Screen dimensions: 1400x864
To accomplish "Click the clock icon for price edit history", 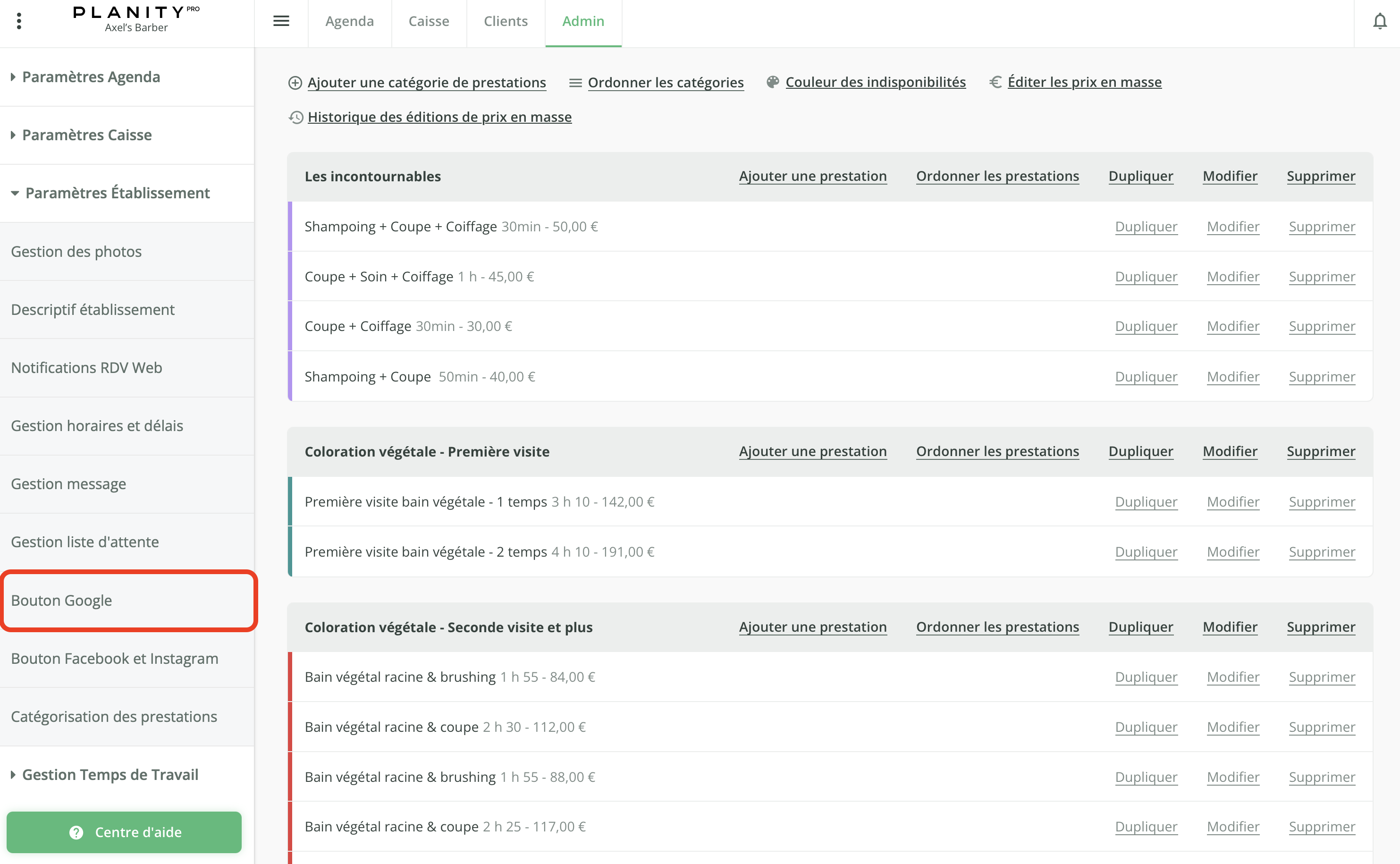I will pos(296,117).
